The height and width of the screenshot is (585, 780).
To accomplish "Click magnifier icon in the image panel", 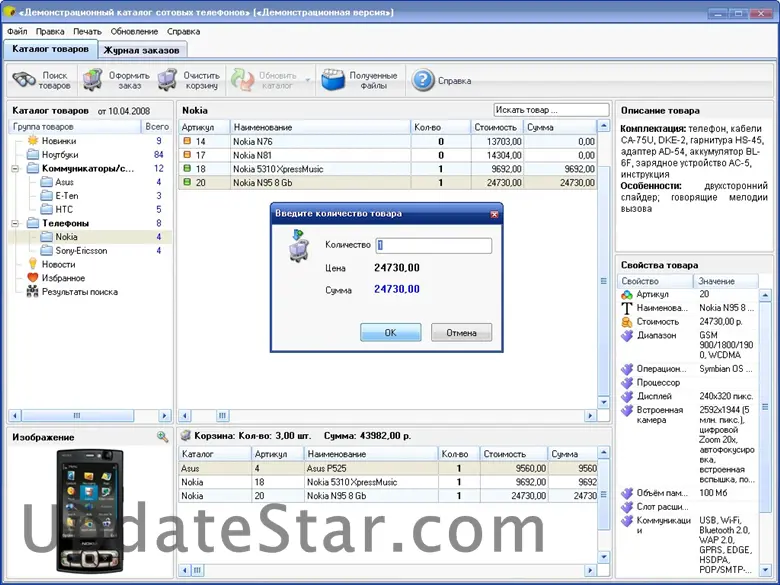I will pos(163,437).
